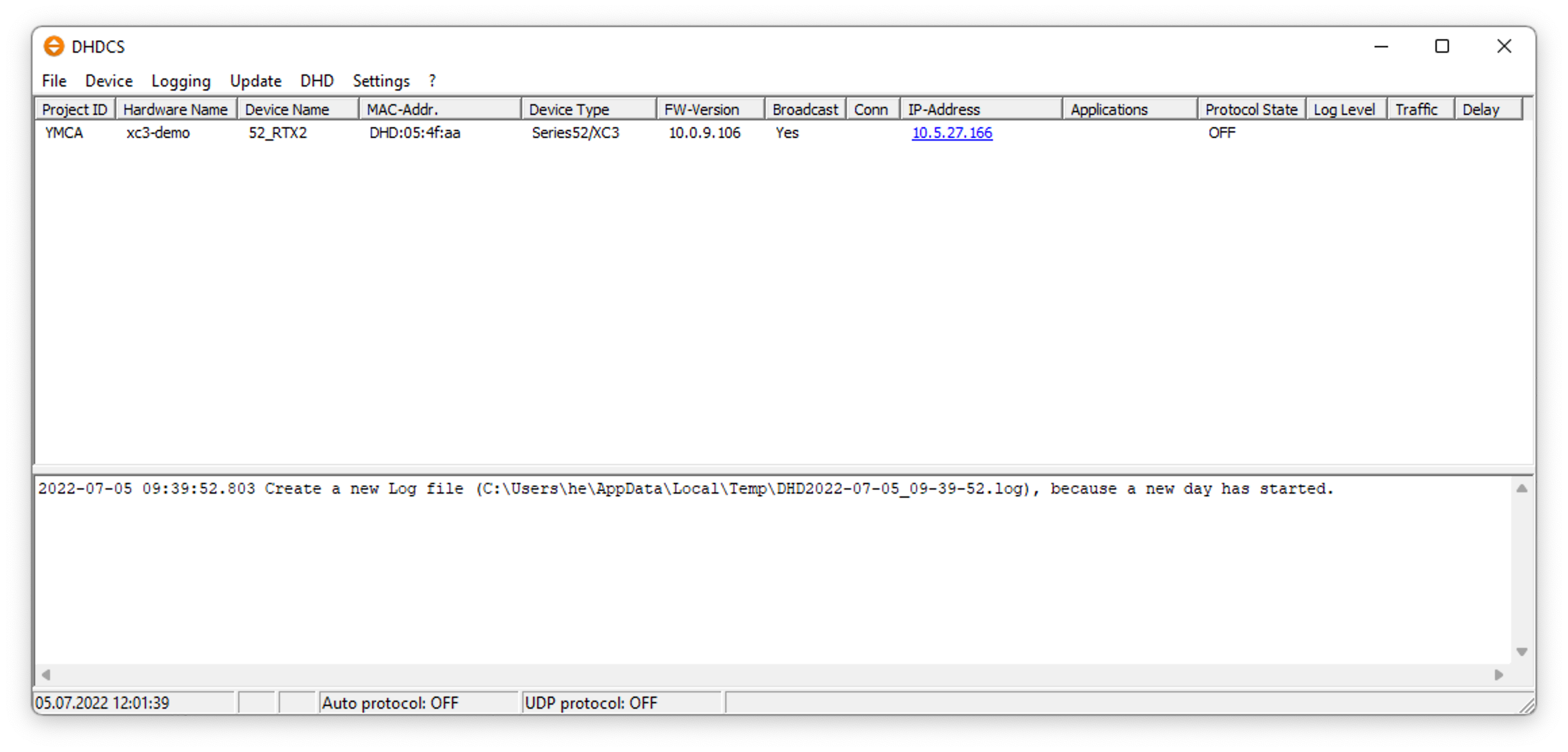Sort by Conn column header

click(873, 110)
